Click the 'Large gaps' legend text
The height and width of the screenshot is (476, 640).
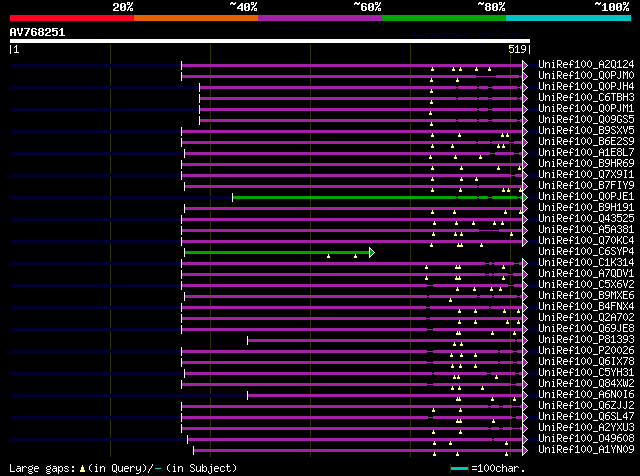[x=42, y=468]
